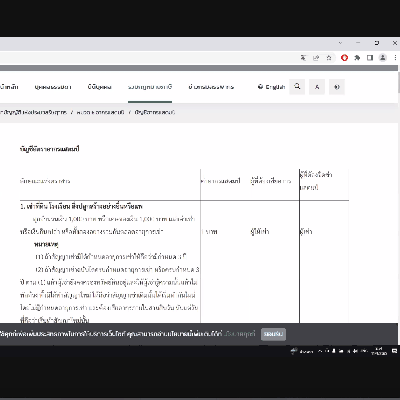400x400 pixels.
Task: Open the Windows notification center icon
Action: tap(394, 351)
